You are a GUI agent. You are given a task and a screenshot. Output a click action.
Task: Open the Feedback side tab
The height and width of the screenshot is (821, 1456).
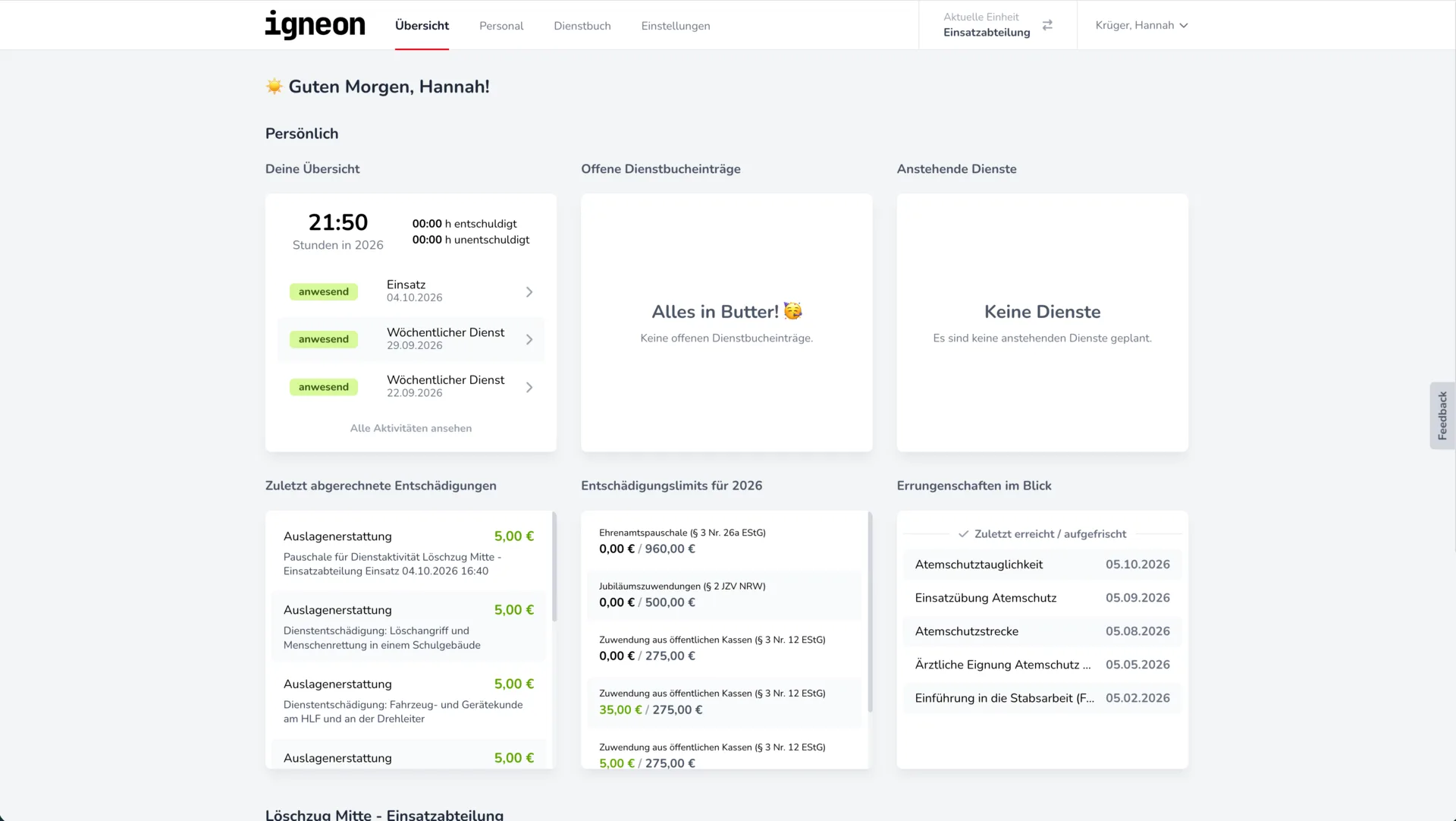click(1442, 416)
